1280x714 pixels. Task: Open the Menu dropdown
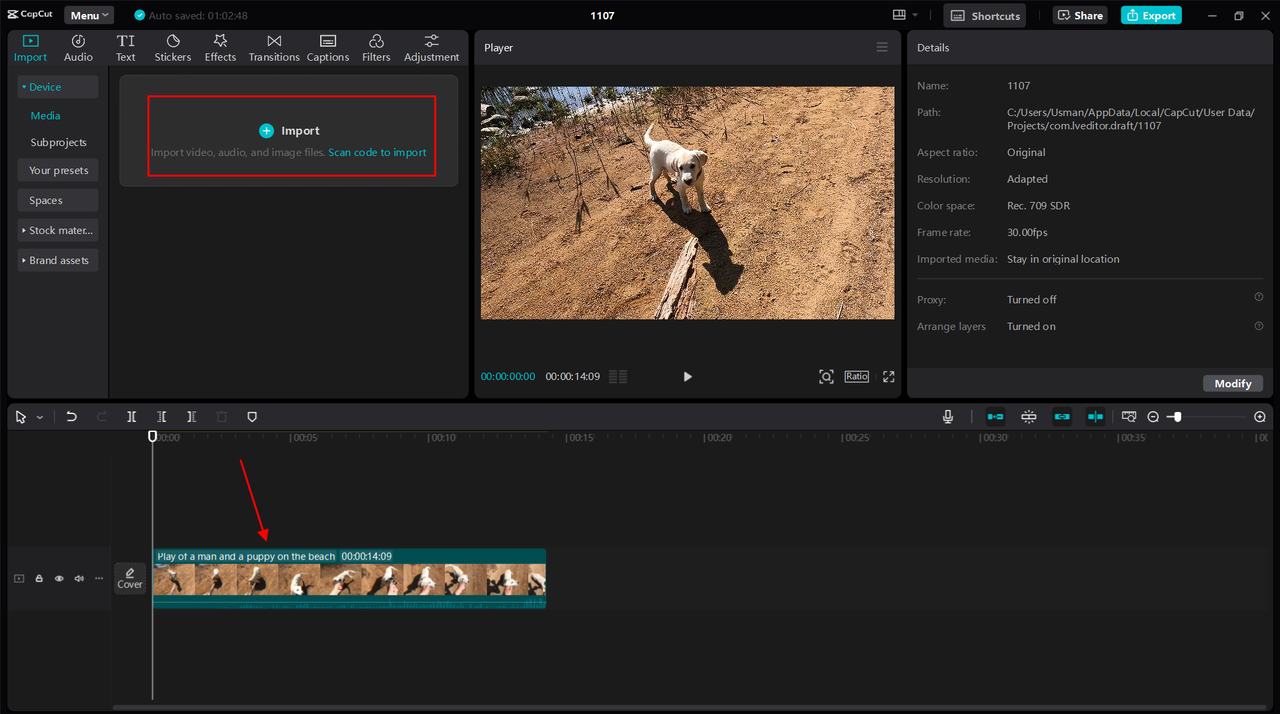tap(89, 15)
